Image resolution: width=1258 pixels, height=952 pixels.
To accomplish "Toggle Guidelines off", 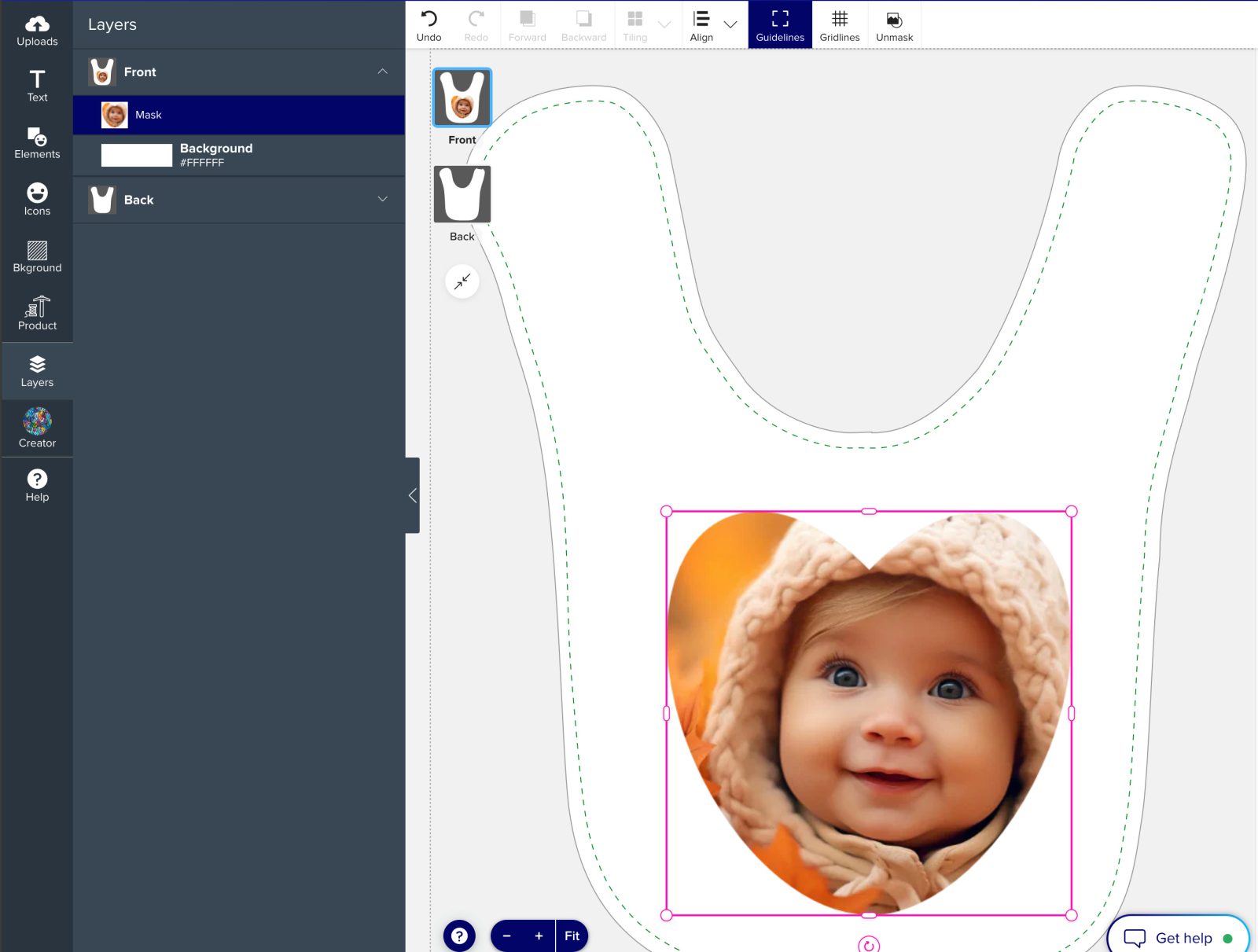I will tap(779, 25).
